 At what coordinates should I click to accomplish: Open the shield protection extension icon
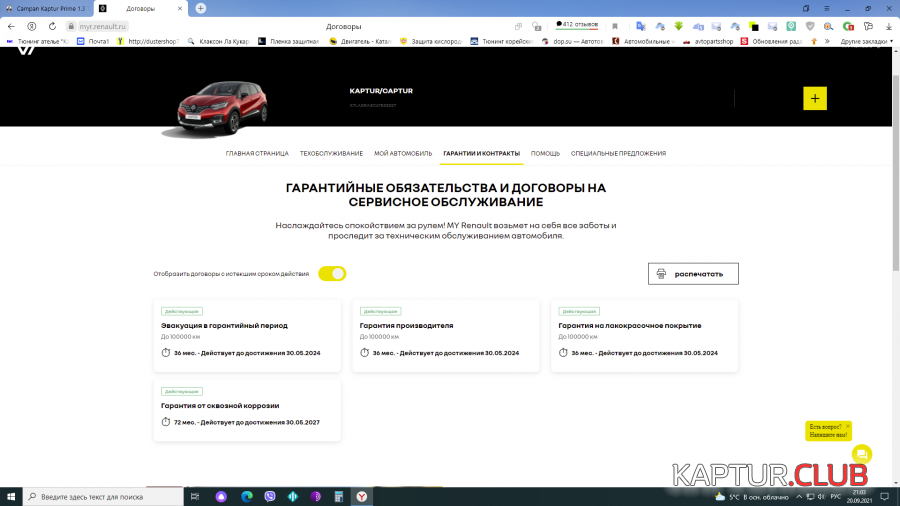click(810, 26)
